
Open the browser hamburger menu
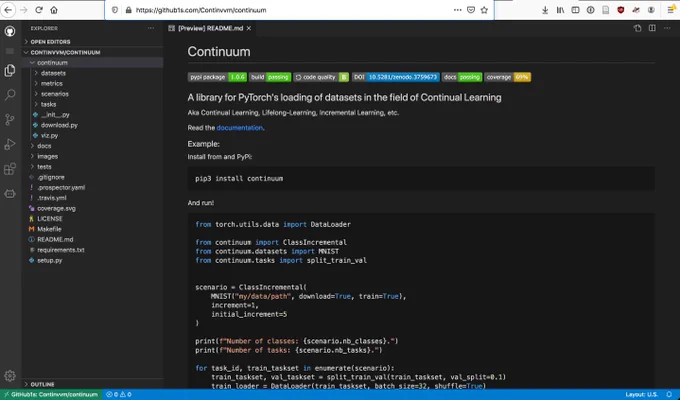[x=671, y=10]
